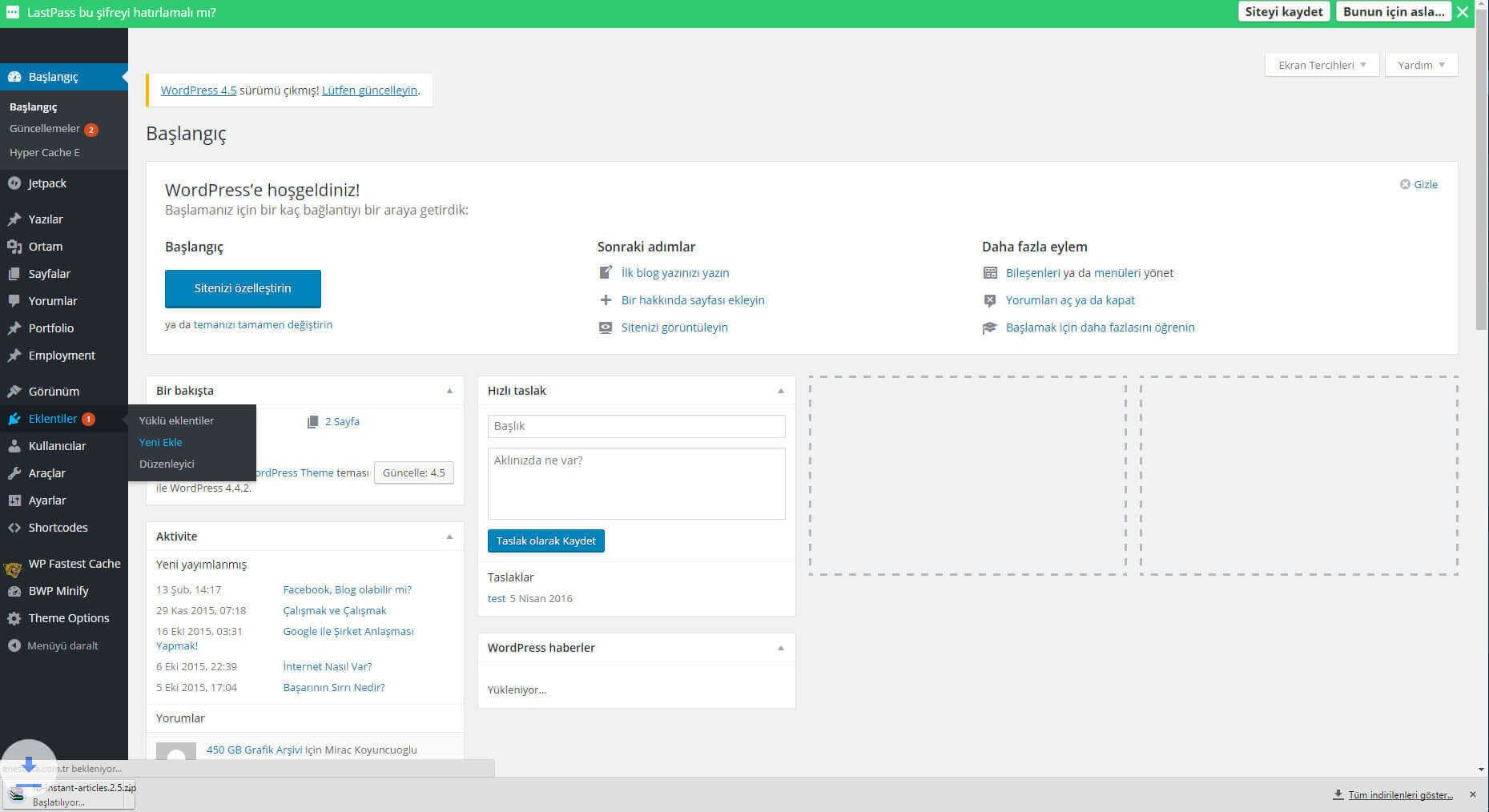Open post İnternet Nasıl Var?
Screen dimensions: 1489x812
328,666
